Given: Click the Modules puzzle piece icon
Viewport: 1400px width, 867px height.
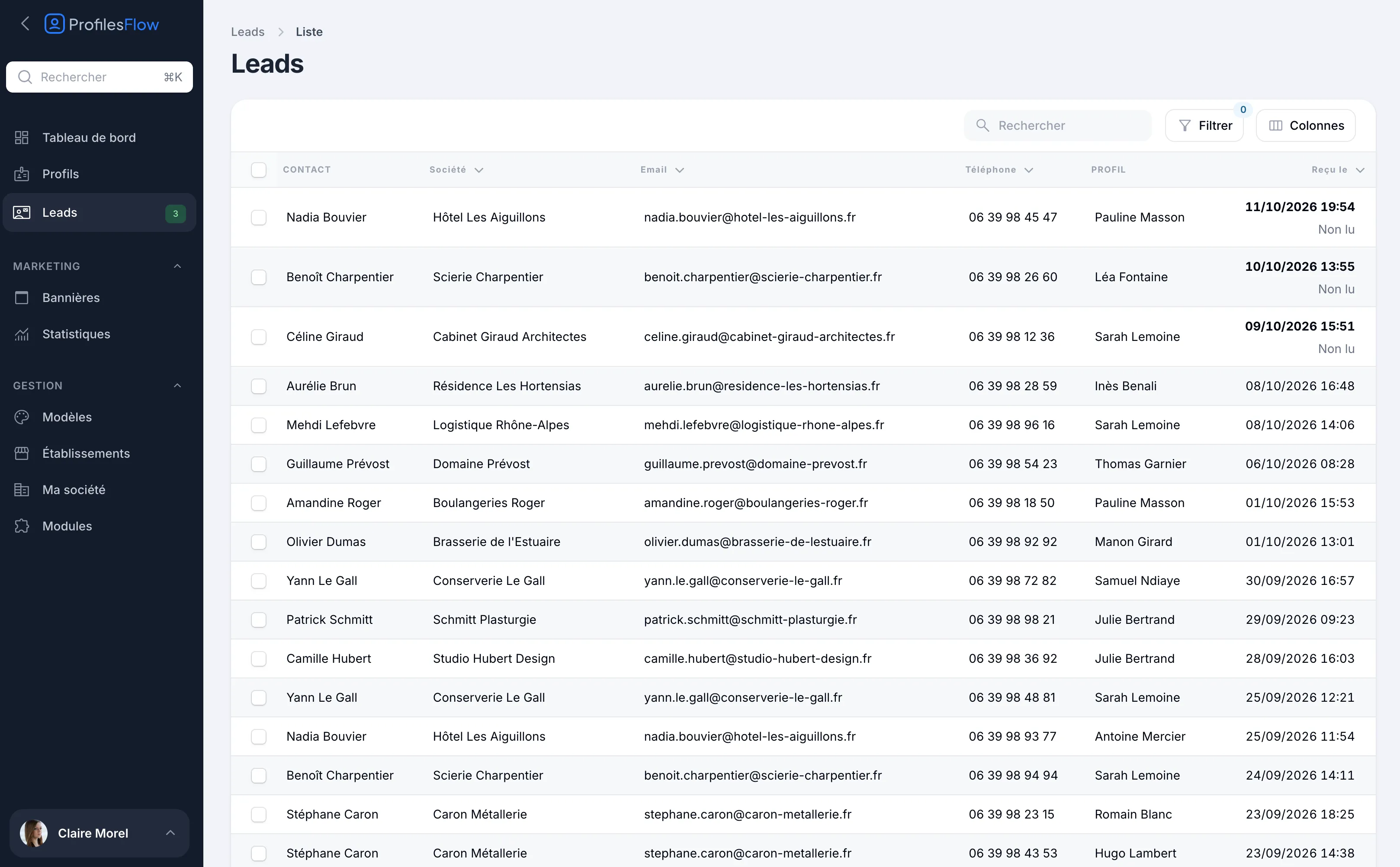Looking at the screenshot, I should coord(22,526).
